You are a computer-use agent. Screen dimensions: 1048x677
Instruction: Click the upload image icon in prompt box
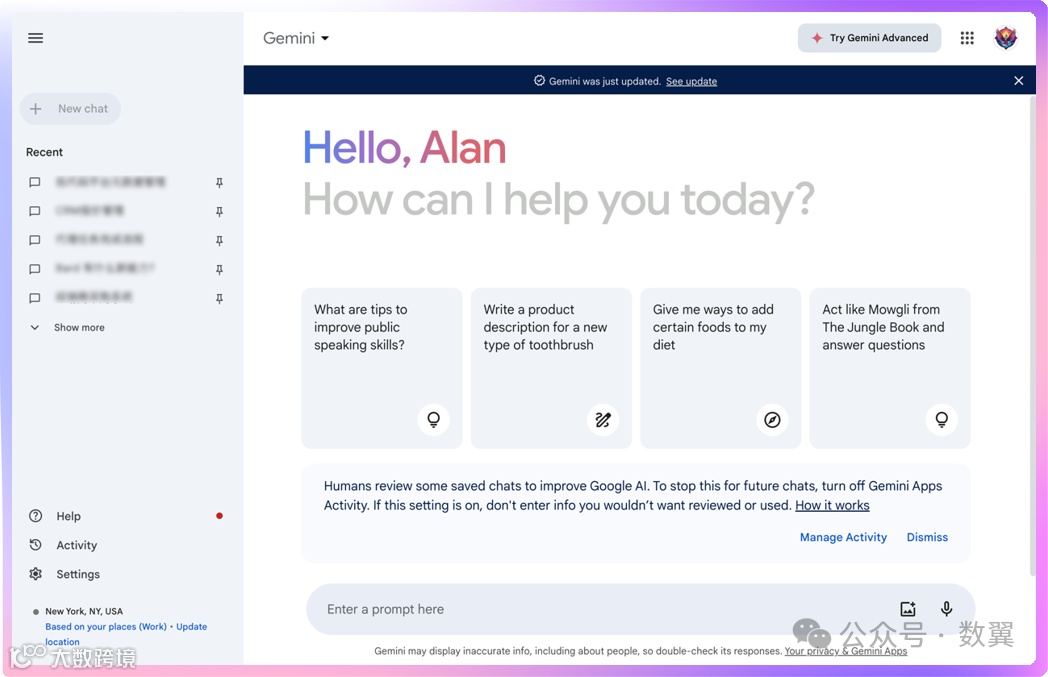point(908,609)
